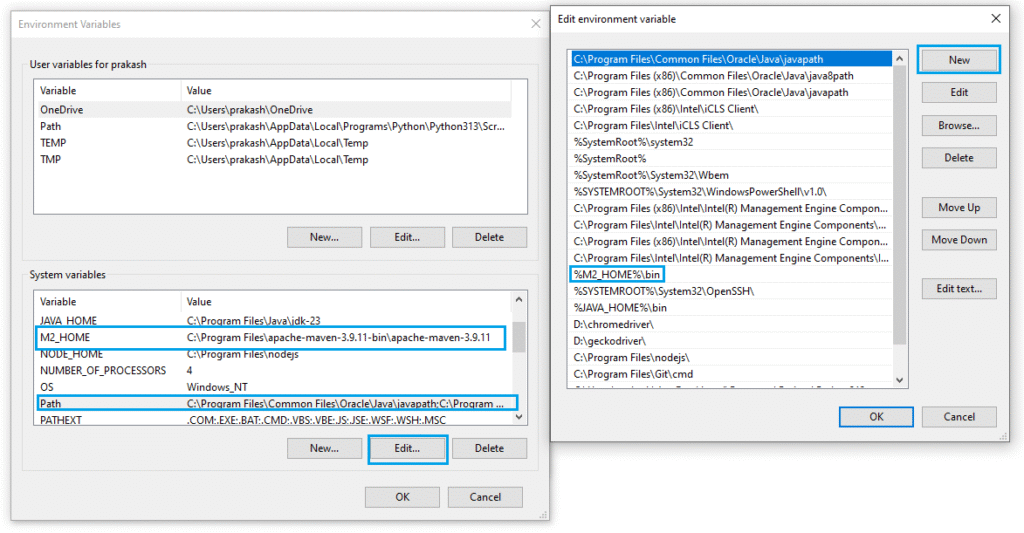
Task: Click the Browse... button
Action: tap(959, 125)
